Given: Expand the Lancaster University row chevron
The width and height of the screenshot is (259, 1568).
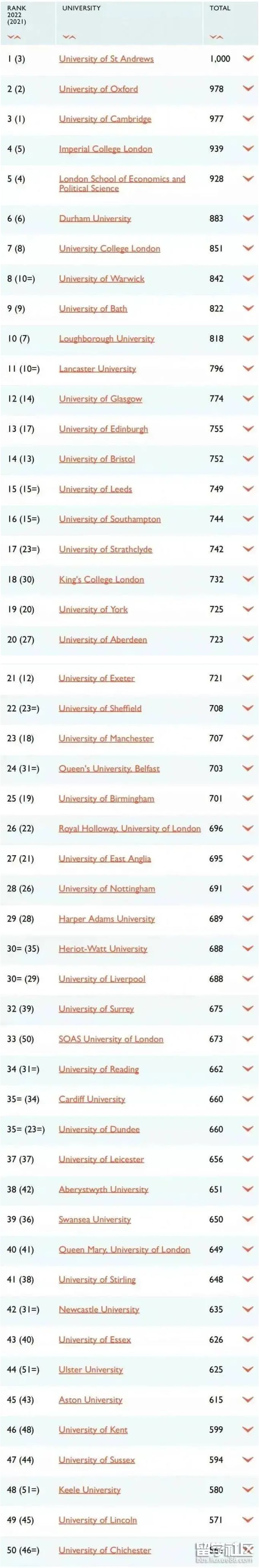Looking at the screenshot, I should 248,368.
